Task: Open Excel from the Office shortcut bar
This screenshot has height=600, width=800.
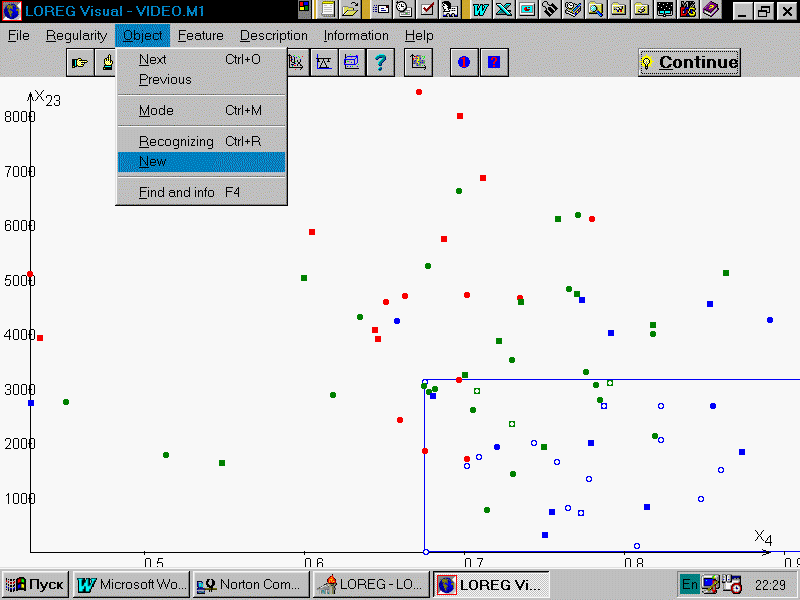Action: (x=503, y=10)
